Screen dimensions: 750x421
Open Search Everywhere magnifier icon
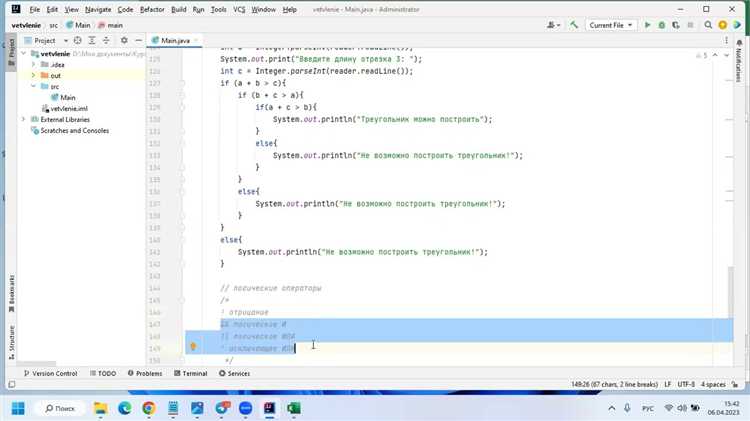[708, 25]
